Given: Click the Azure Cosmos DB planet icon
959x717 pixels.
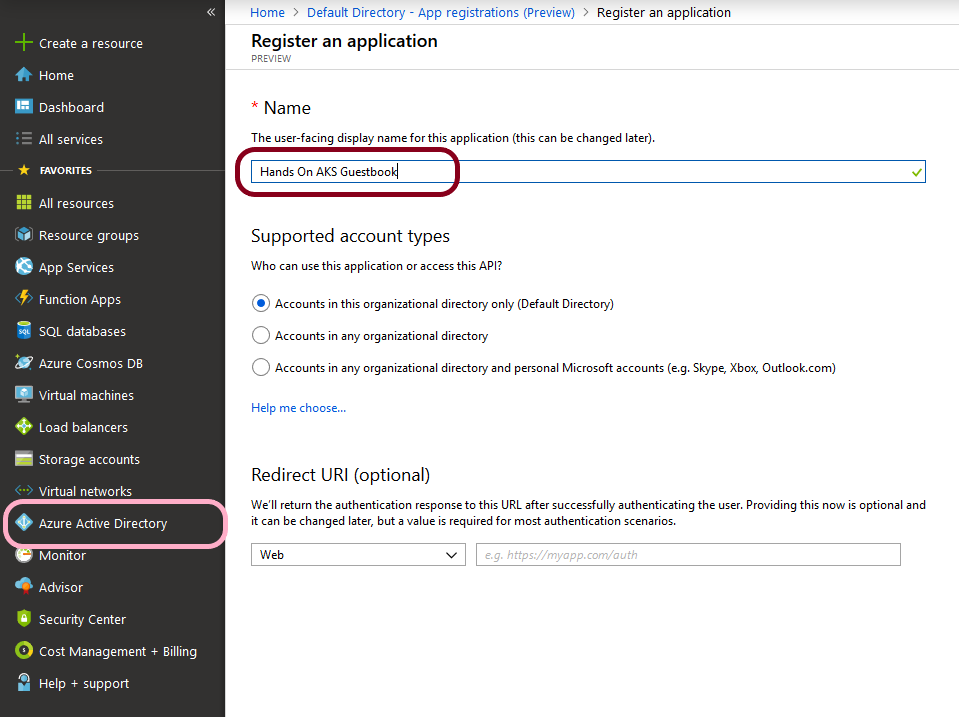Looking at the screenshot, I should pyautogui.click(x=23, y=362).
